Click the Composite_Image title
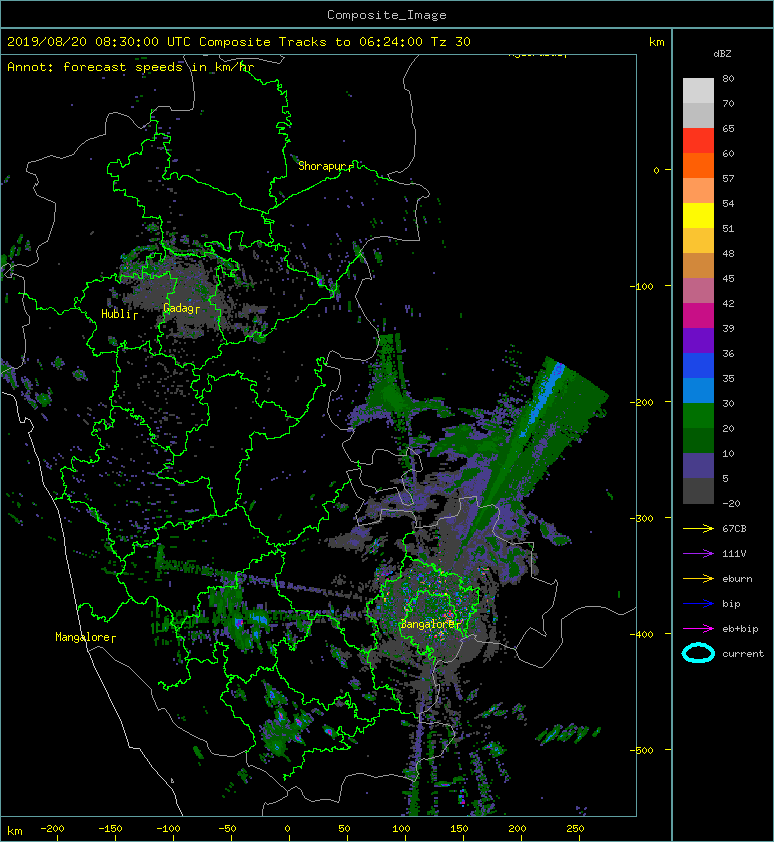774x842 pixels. coord(387,15)
